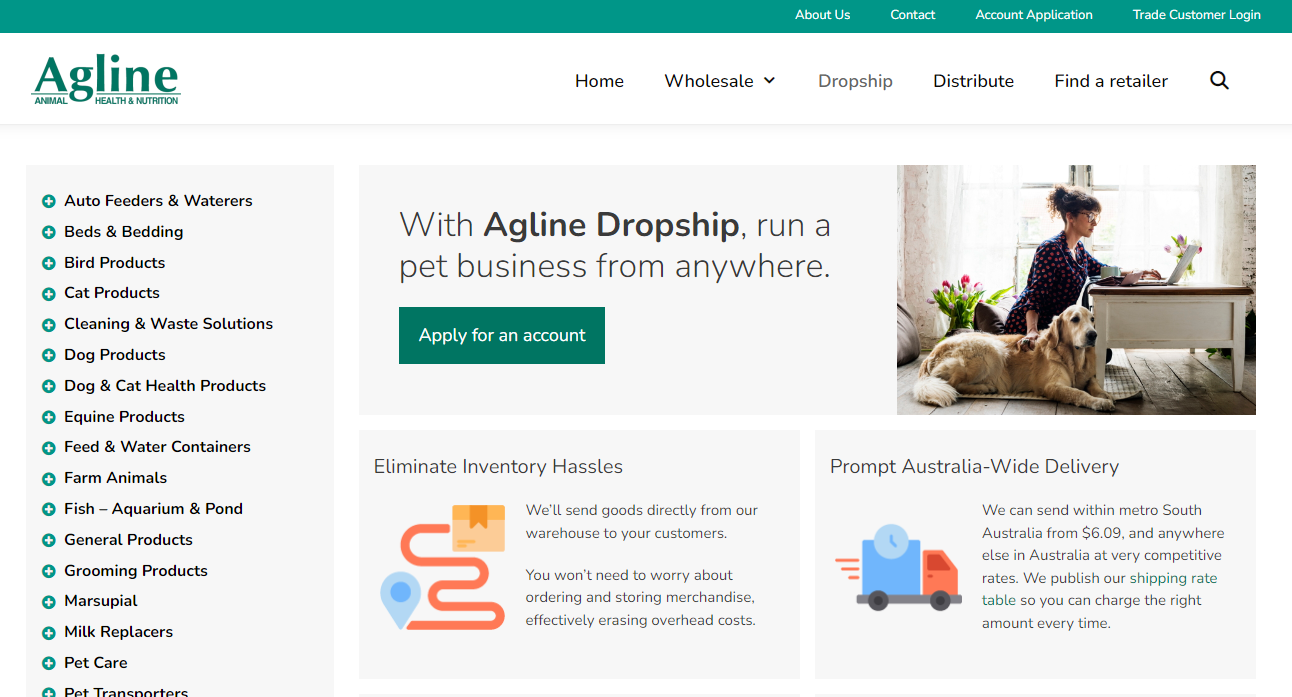Open the Contact link
1292x697 pixels.
point(913,15)
